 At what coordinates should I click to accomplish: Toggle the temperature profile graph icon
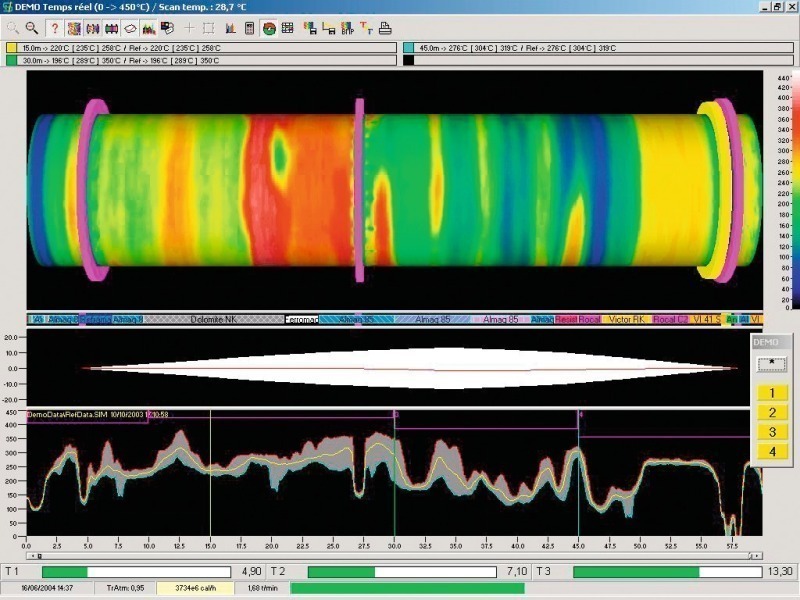[147, 28]
